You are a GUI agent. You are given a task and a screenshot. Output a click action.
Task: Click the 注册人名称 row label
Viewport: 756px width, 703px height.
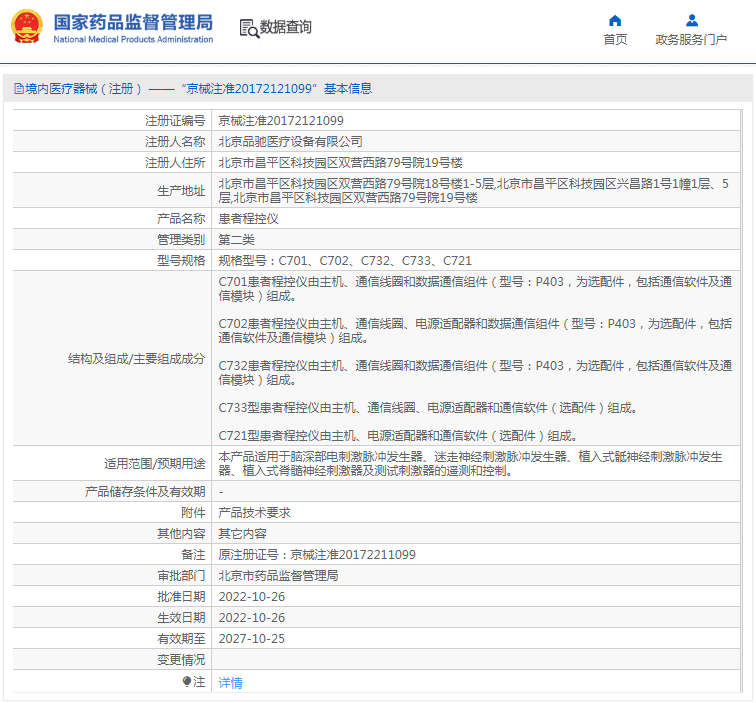click(x=175, y=142)
